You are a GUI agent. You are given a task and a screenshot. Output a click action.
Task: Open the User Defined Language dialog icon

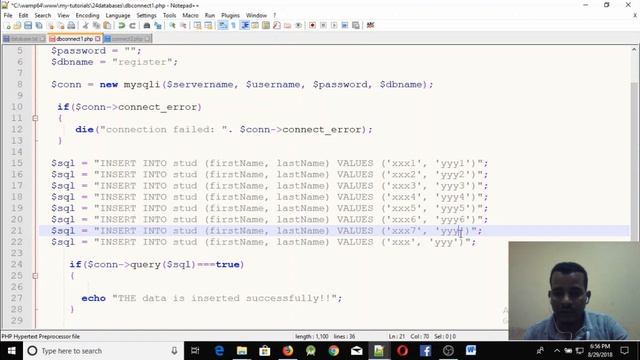coord(255,25)
